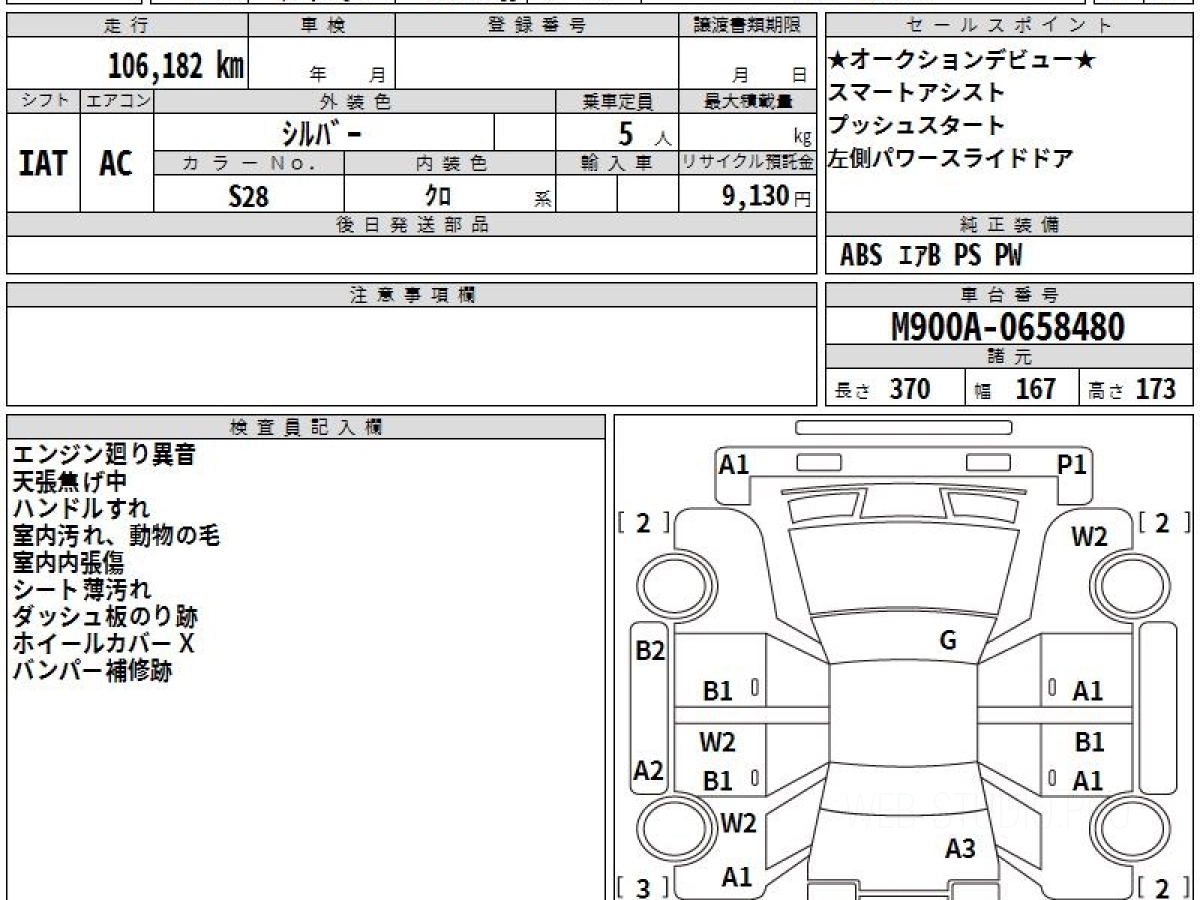Click the ホイールカバー X inspector note
Viewport: 1200px width, 900px height.
(103, 644)
